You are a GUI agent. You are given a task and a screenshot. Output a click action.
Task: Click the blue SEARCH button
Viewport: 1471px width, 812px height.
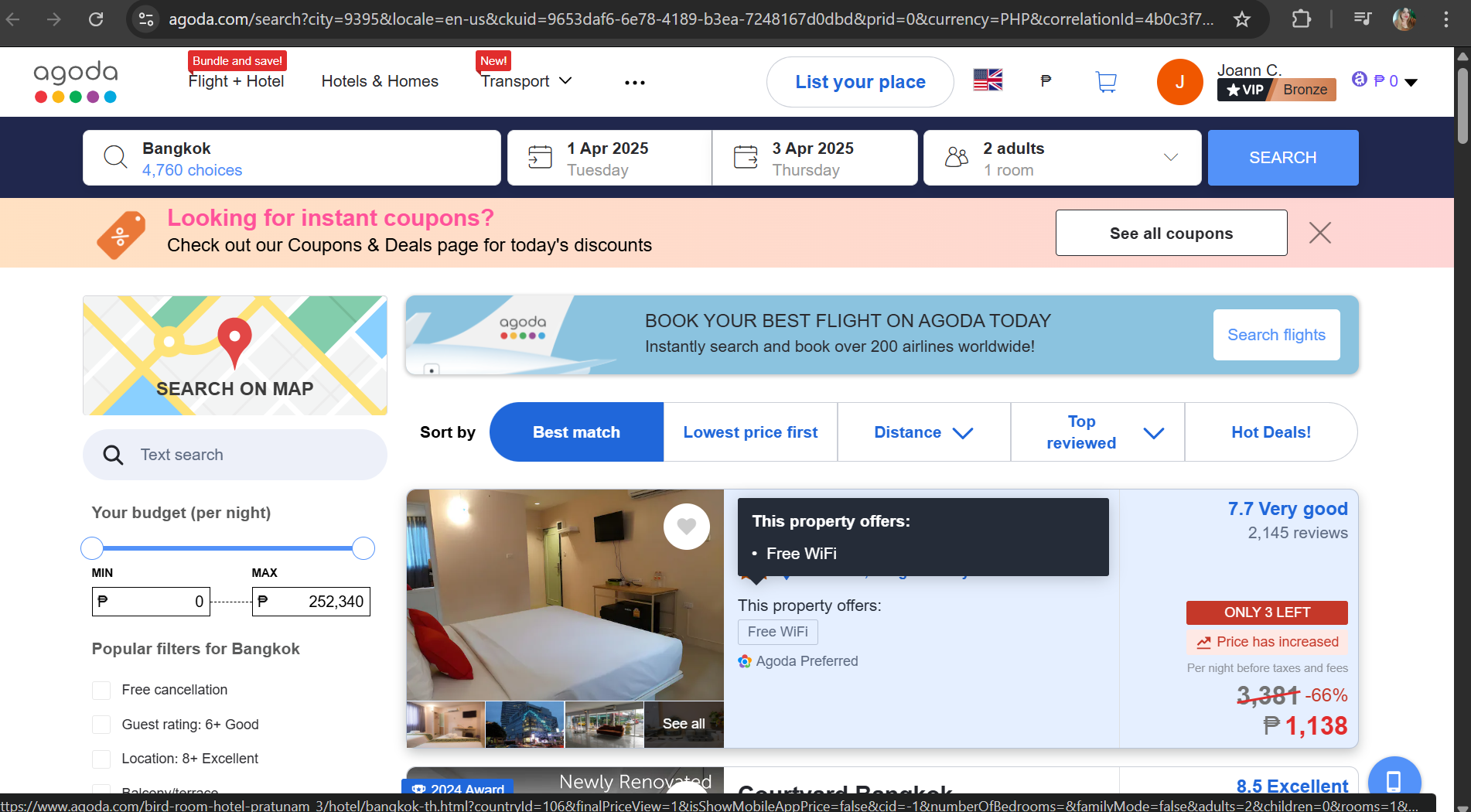click(1283, 158)
